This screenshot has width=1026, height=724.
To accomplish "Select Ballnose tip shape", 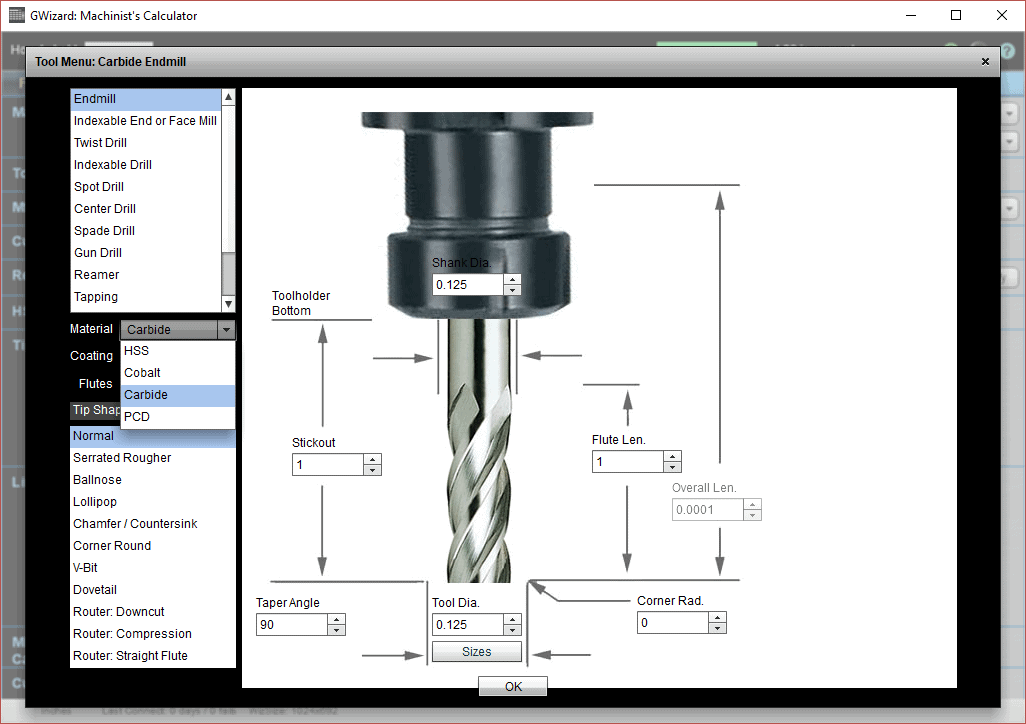I will coord(96,479).
